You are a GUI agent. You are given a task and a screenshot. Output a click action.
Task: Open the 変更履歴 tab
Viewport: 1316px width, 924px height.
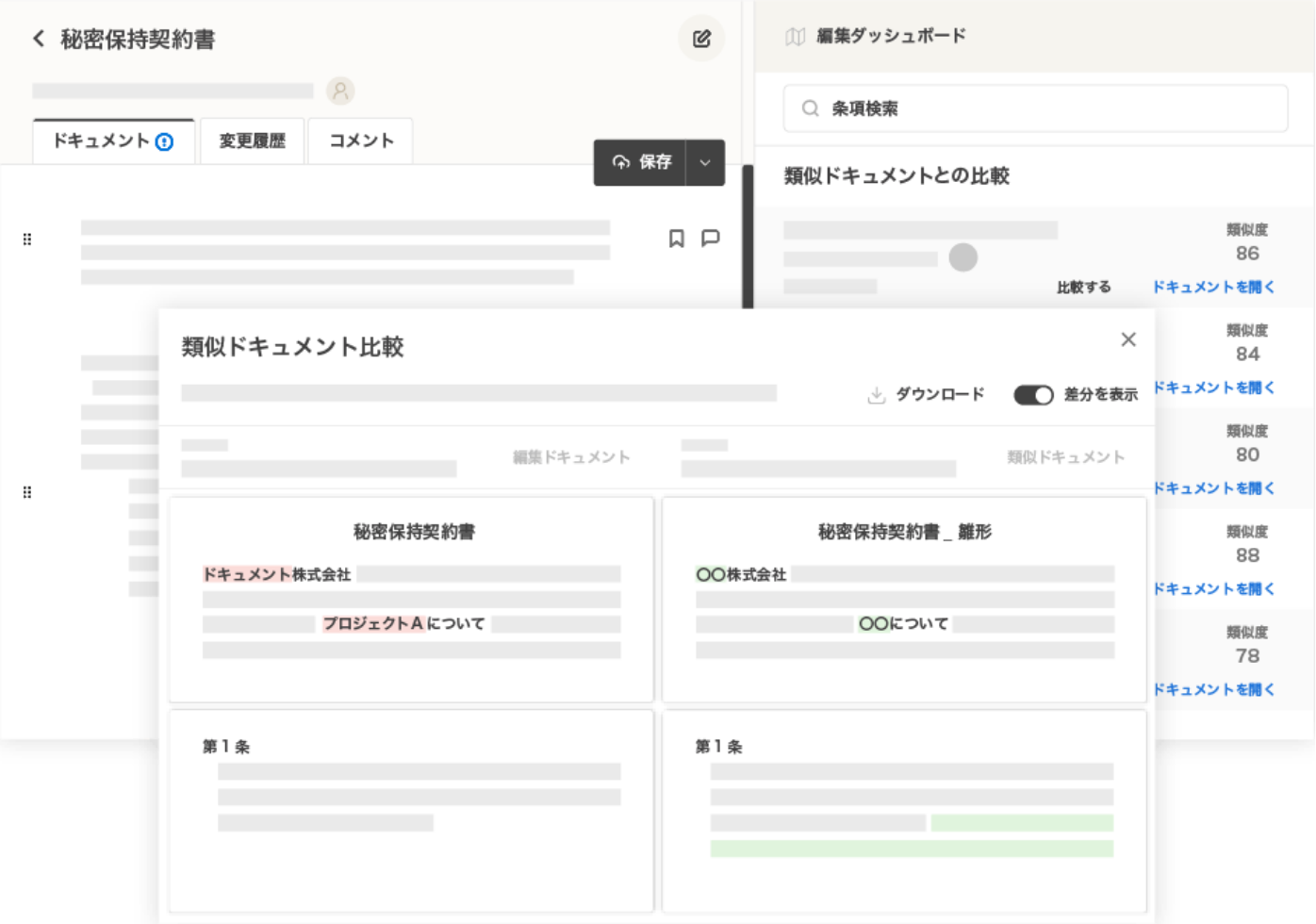click(x=252, y=141)
